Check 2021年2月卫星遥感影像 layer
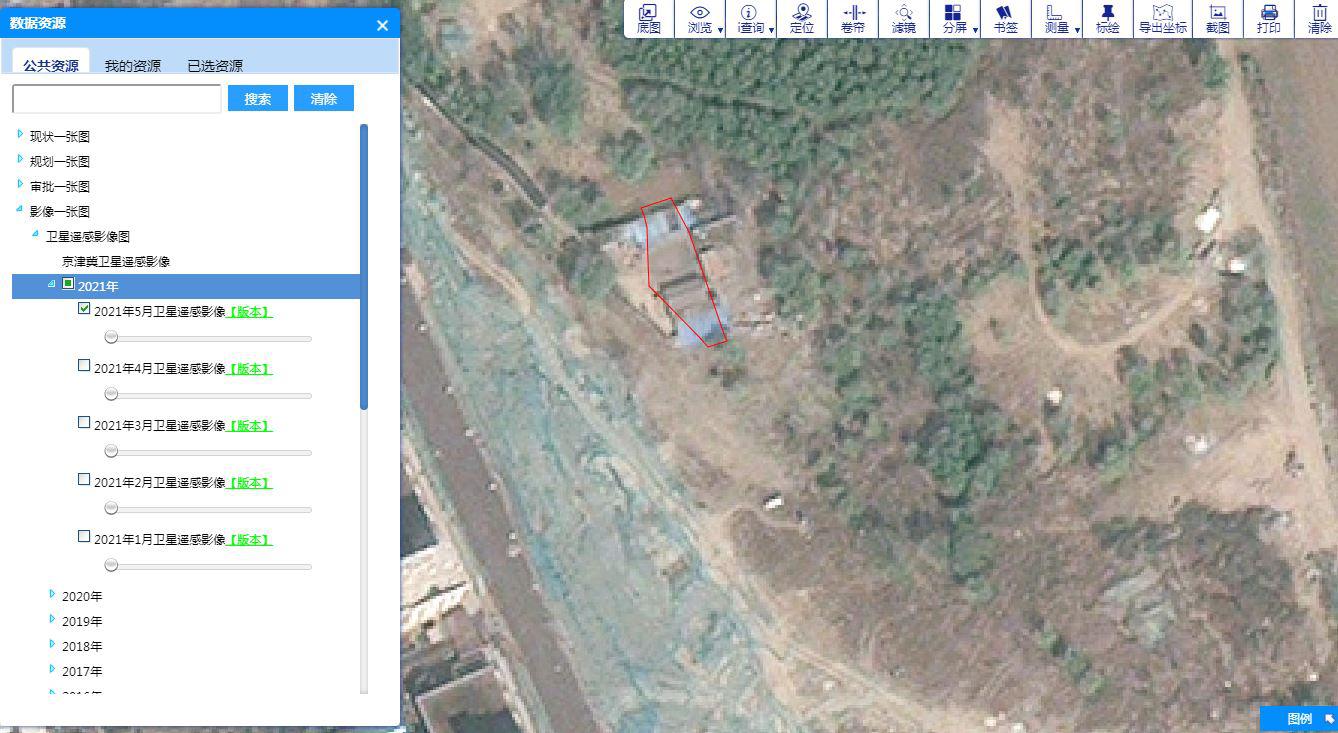The height and width of the screenshot is (733, 1338). pyautogui.click(x=84, y=480)
